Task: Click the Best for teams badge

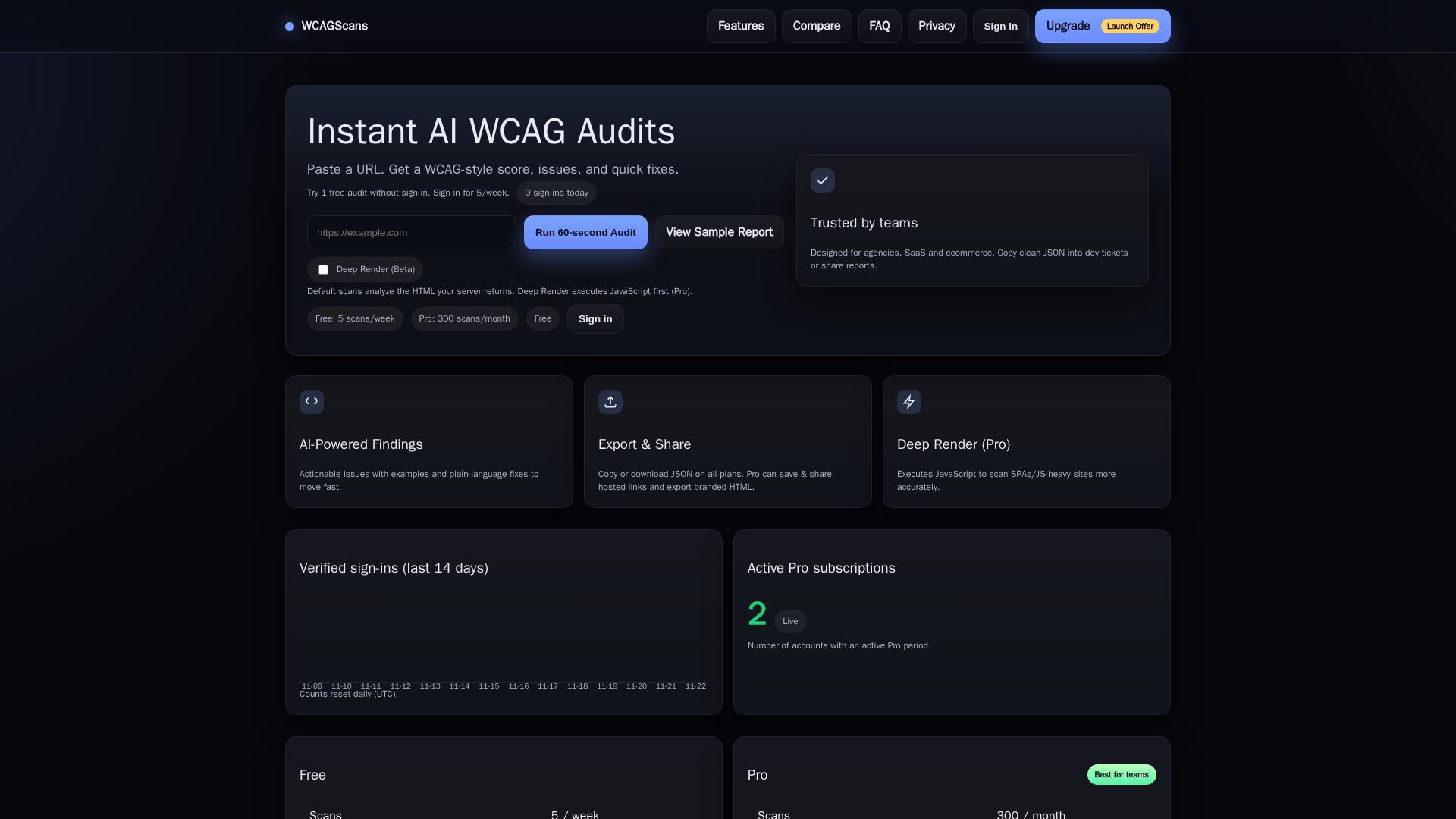Action: 1122,775
